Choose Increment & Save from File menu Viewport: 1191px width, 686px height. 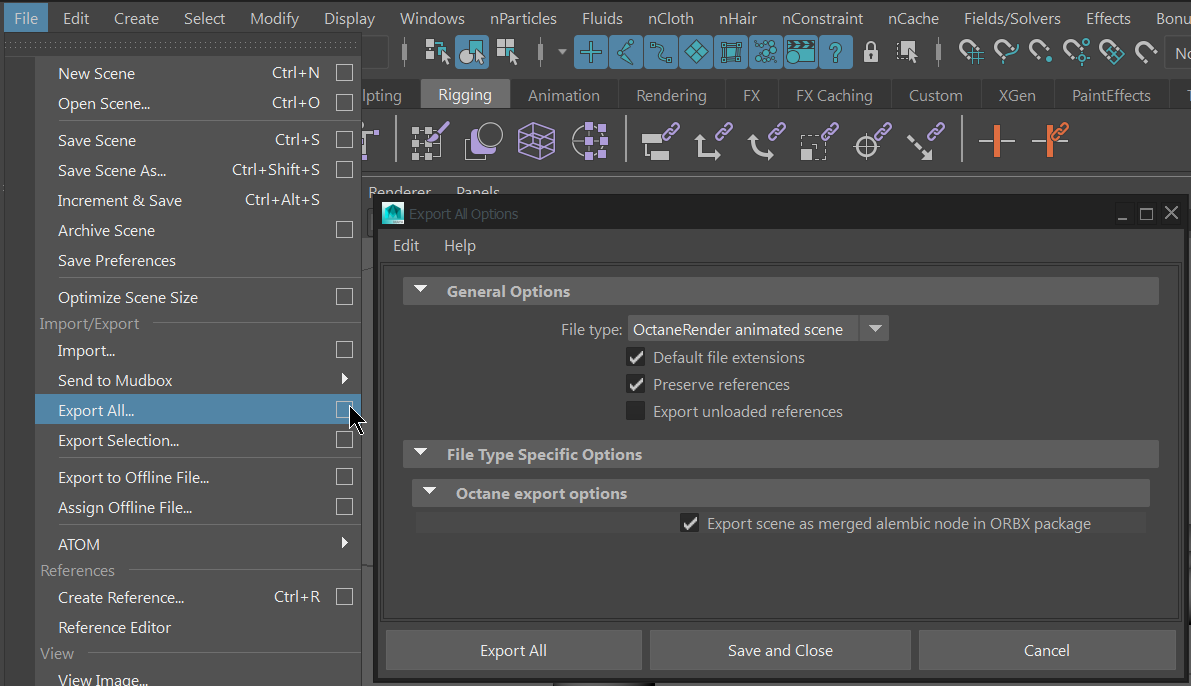(199, 200)
